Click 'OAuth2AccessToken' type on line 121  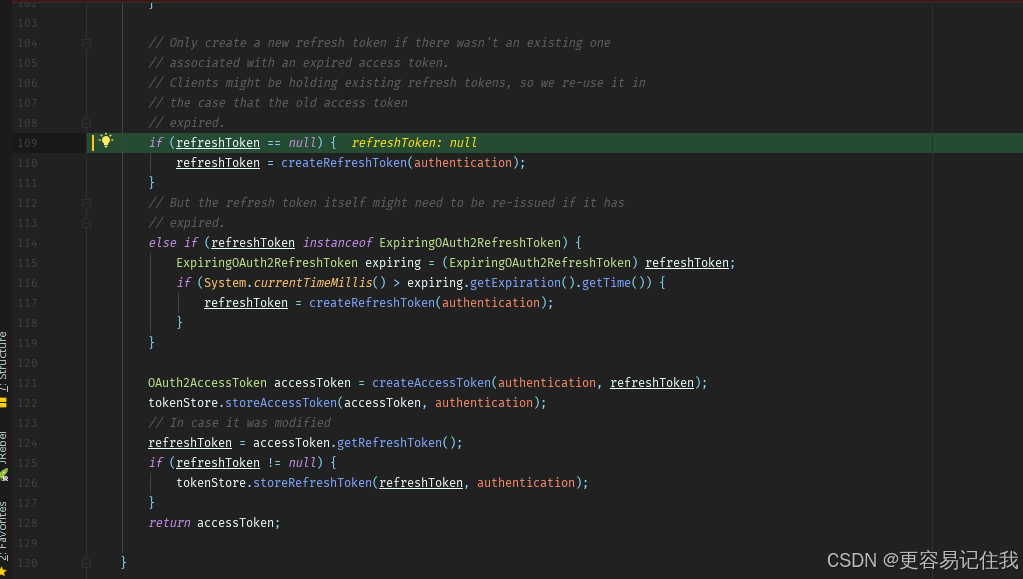[207, 383]
